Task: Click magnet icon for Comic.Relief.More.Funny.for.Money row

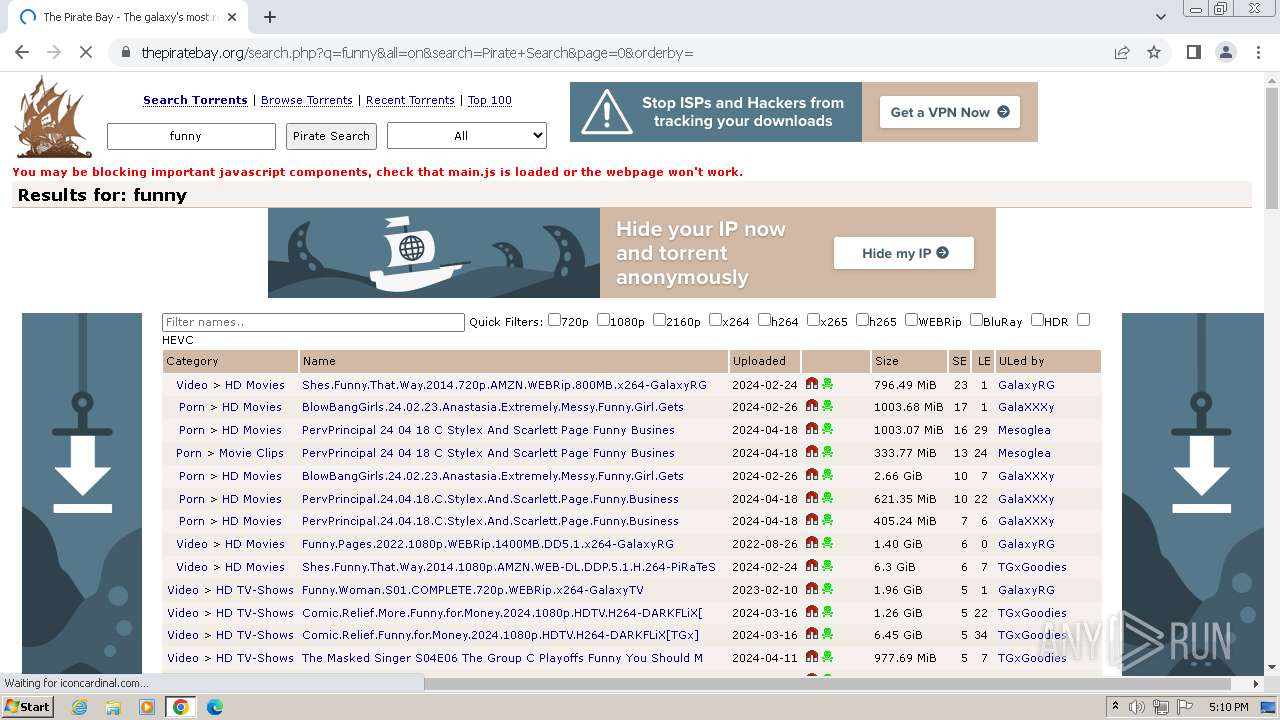Action: click(x=812, y=612)
